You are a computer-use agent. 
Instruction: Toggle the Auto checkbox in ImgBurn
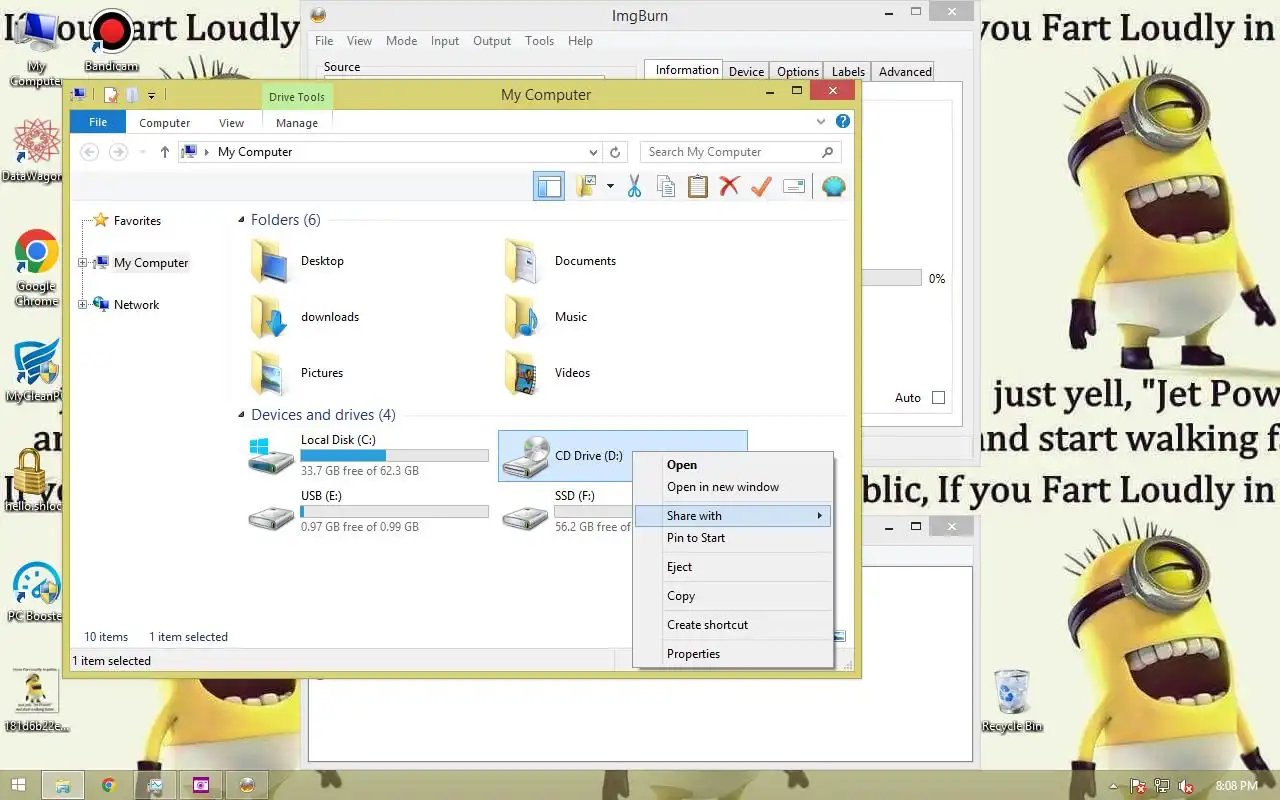[x=938, y=397]
